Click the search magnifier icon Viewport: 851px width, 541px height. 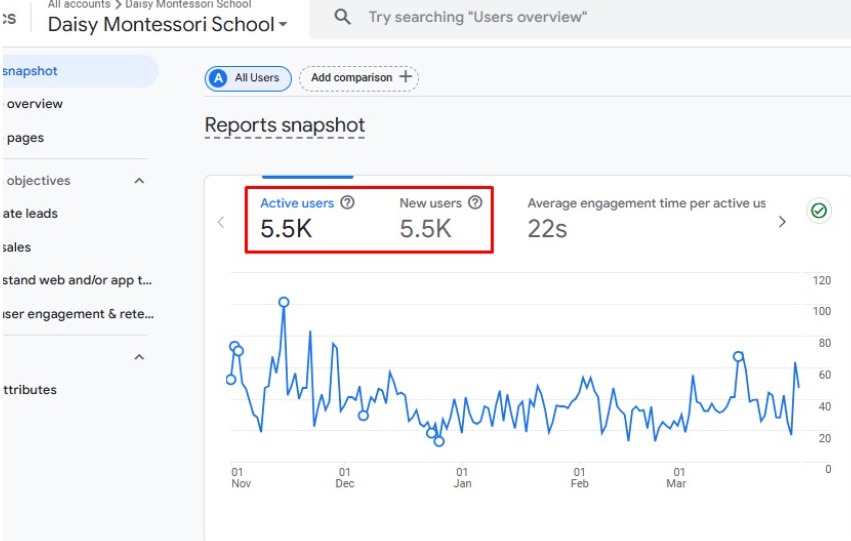click(x=342, y=17)
